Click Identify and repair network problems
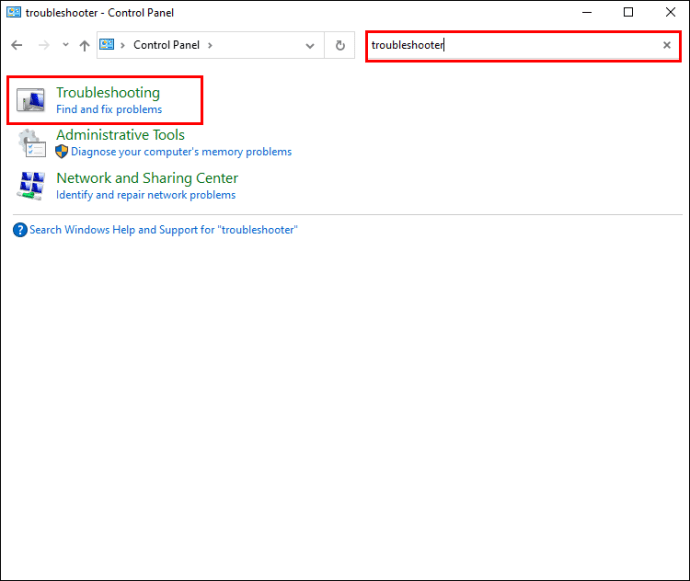690x581 pixels. click(x=146, y=195)
